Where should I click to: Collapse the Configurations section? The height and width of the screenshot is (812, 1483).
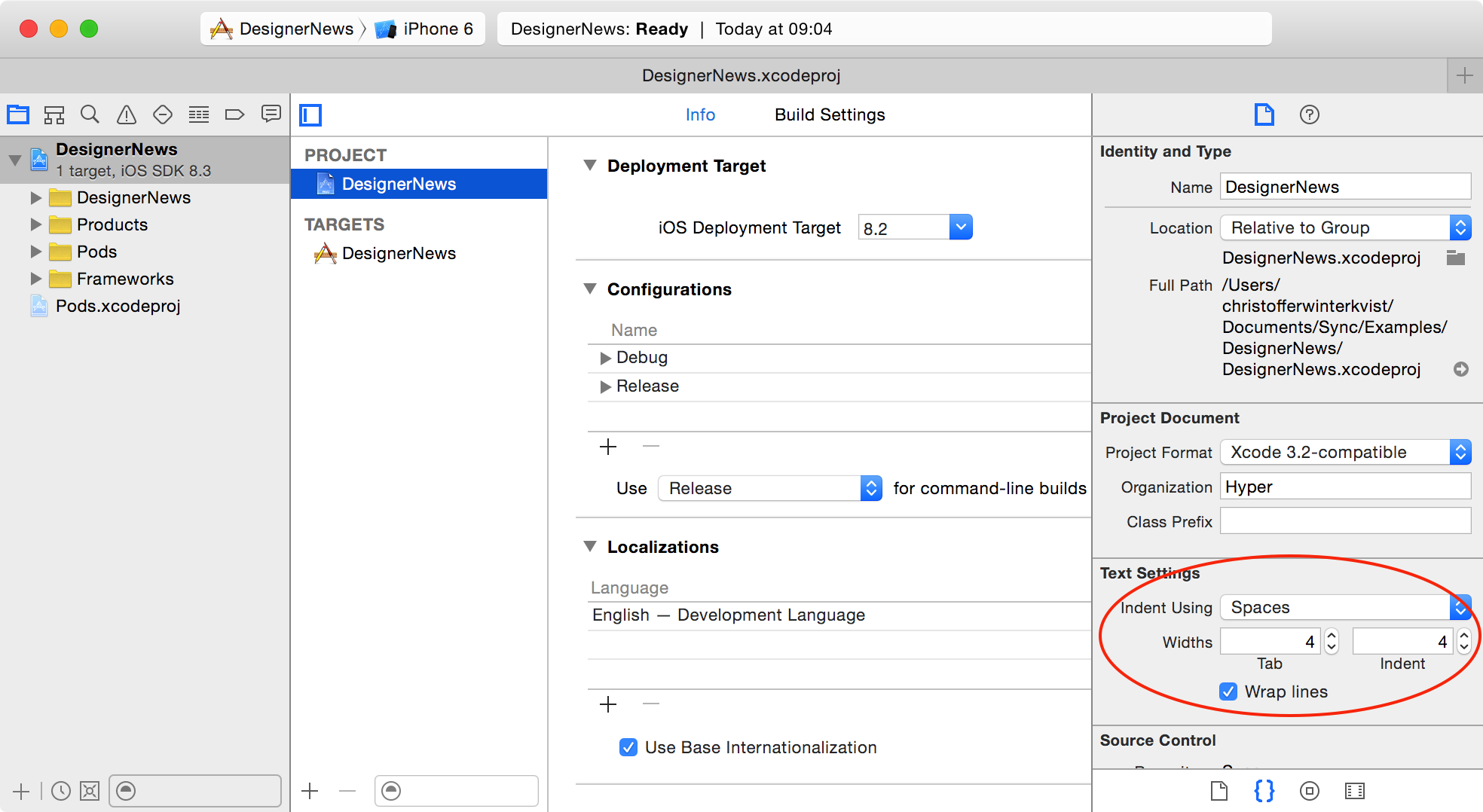pyautogui.click(x=590, y=288)
